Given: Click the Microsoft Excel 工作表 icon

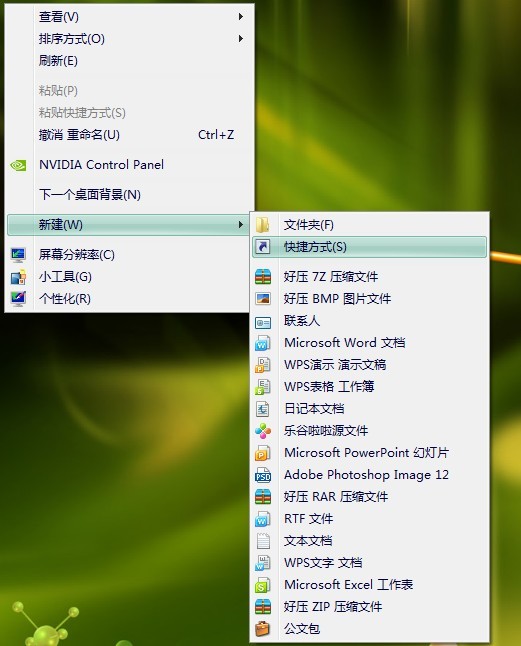Looking at the screenshot, I should coord(263,585).
